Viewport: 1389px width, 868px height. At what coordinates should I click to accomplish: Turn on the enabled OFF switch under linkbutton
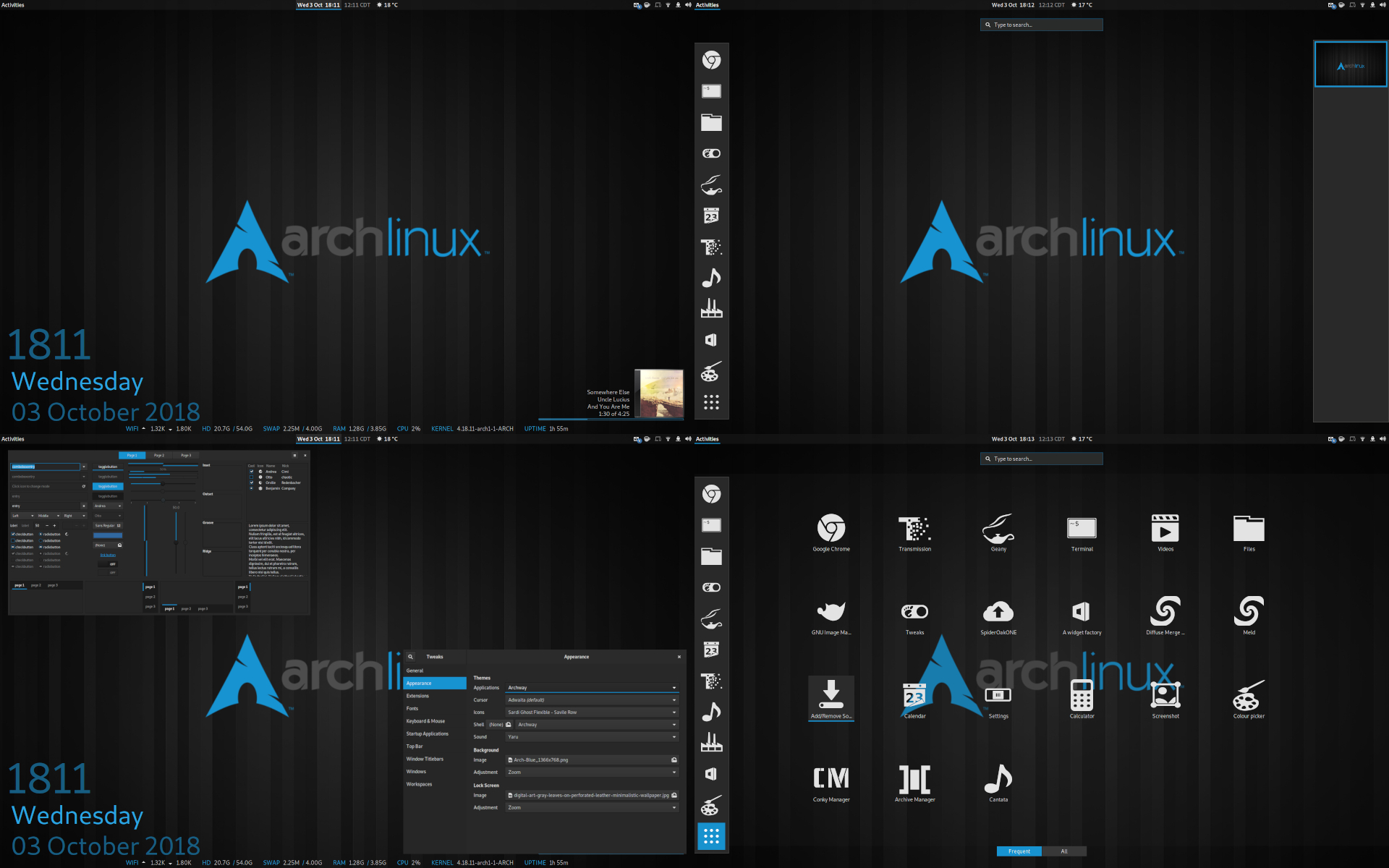point(108,564)
